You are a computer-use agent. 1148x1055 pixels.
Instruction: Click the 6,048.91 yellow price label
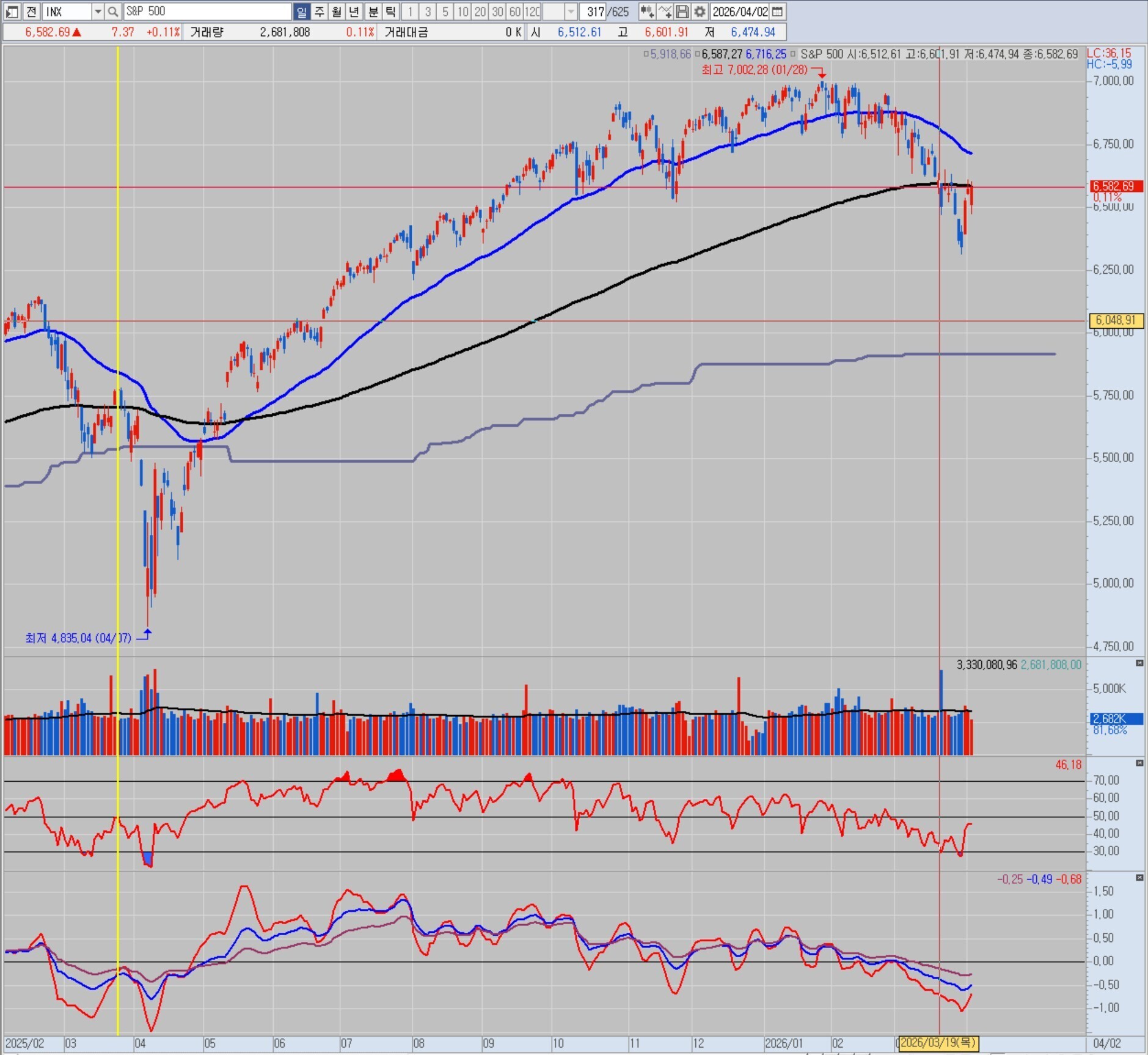[x=1116, y=320]
